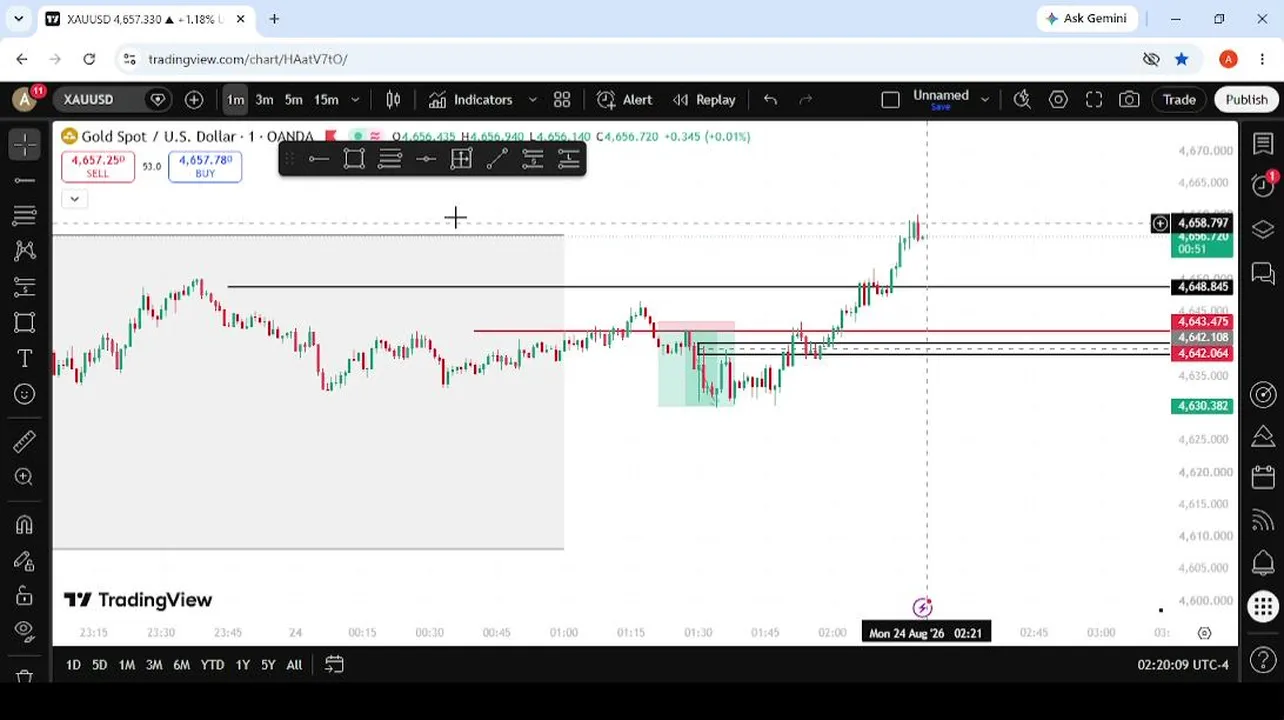The height and width of the screenshot is (720, 1284).
Task: Select floating toolbar horizontal line tool
Action: point(318,159)
